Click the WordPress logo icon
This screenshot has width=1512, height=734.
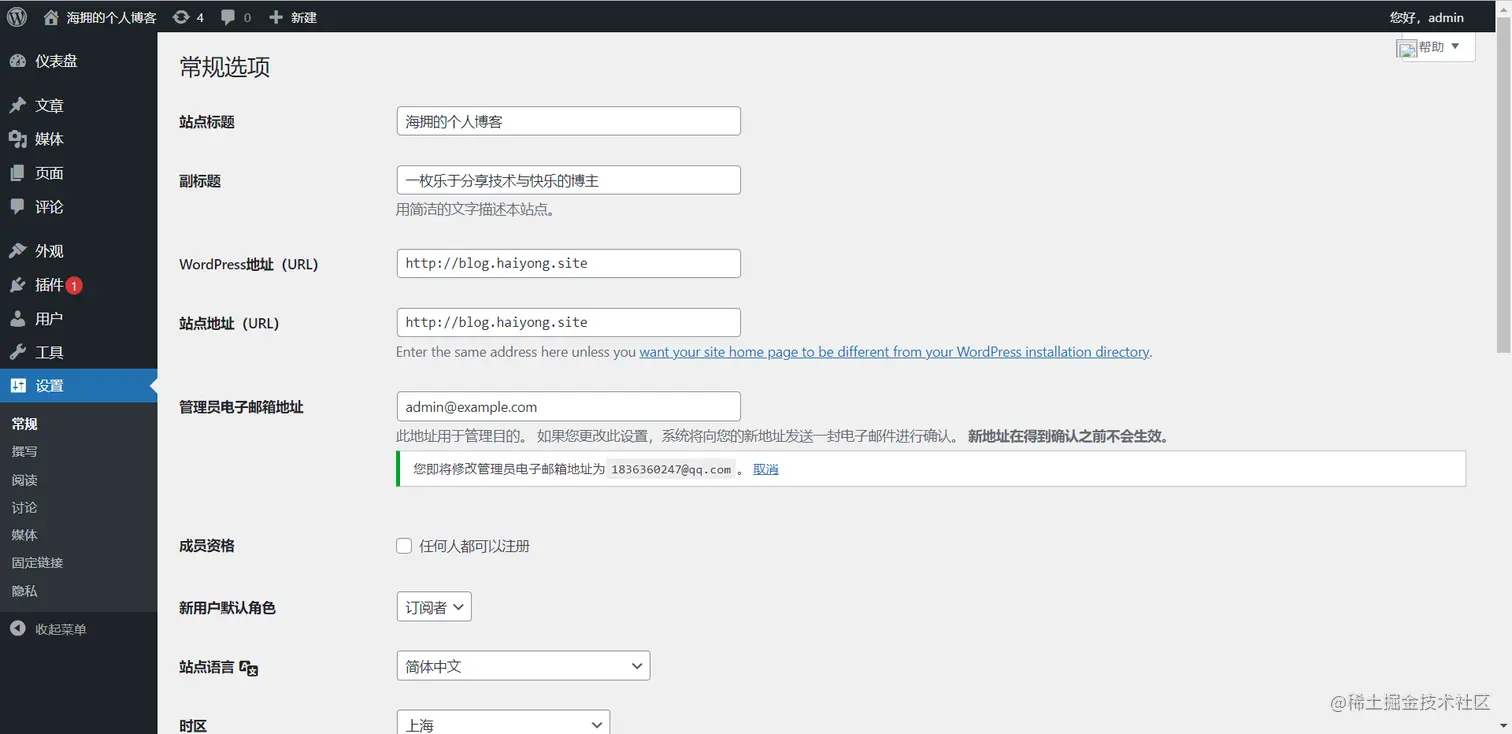(17, 17)
